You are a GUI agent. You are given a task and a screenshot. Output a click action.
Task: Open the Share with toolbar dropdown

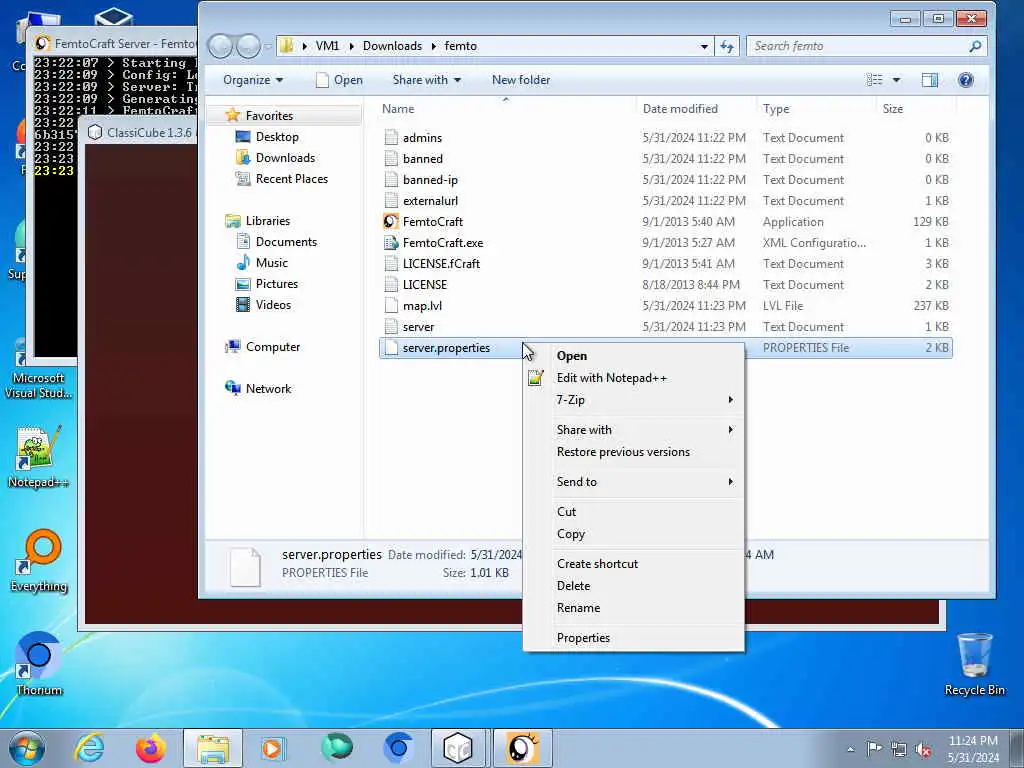(x=426, y=80)
